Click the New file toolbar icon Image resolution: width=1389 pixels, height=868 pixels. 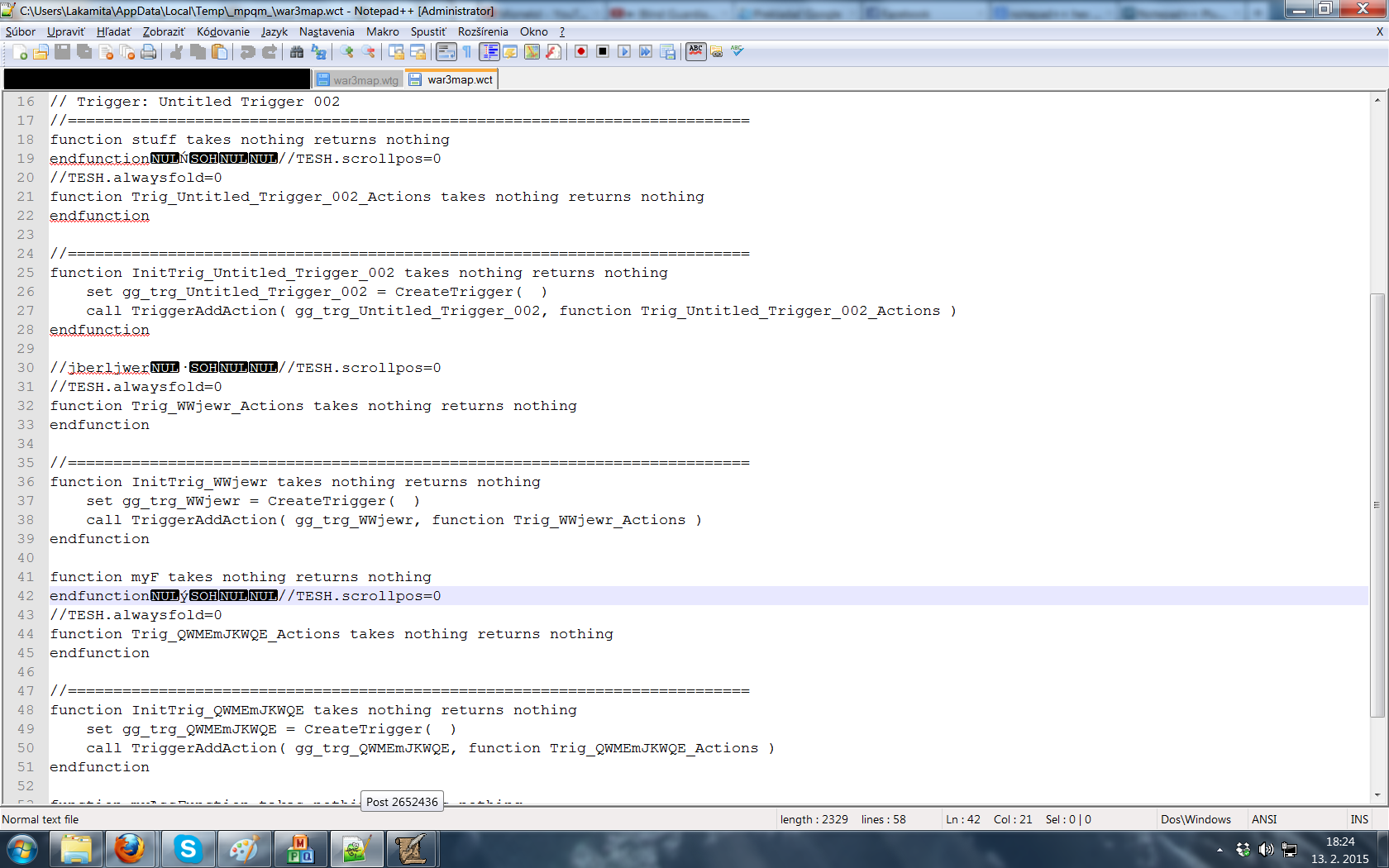pos(20,52)
